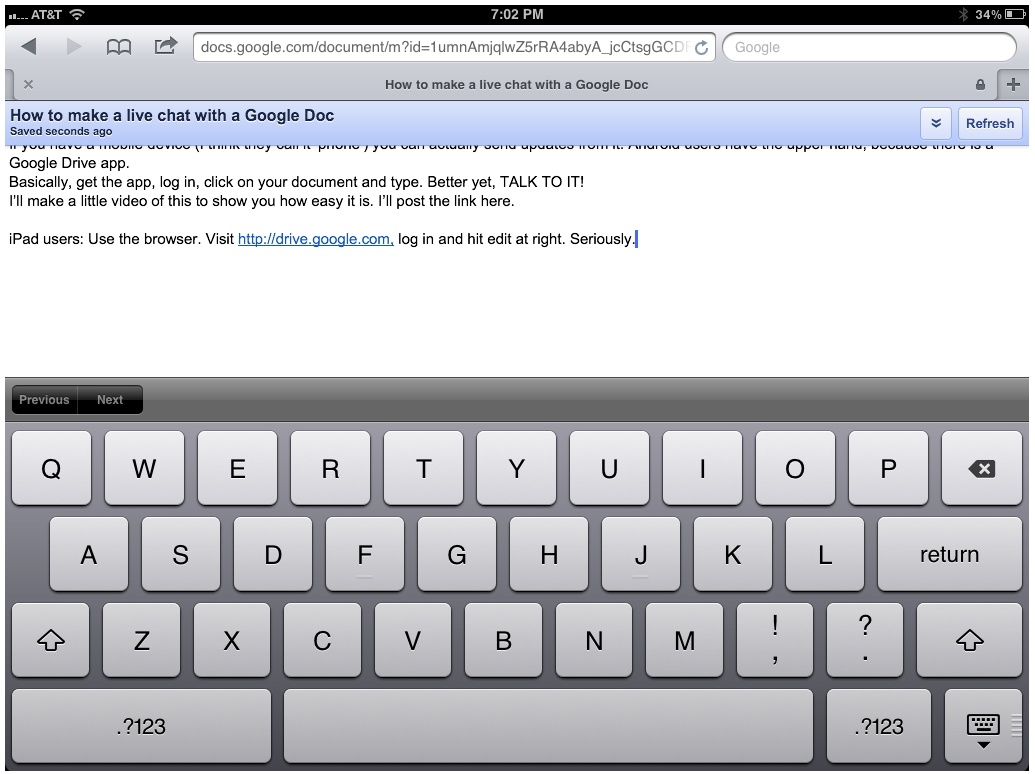This screenshot has height=774, width=1035.
Task: Tap the G key
Action: (x=457, y=554)
